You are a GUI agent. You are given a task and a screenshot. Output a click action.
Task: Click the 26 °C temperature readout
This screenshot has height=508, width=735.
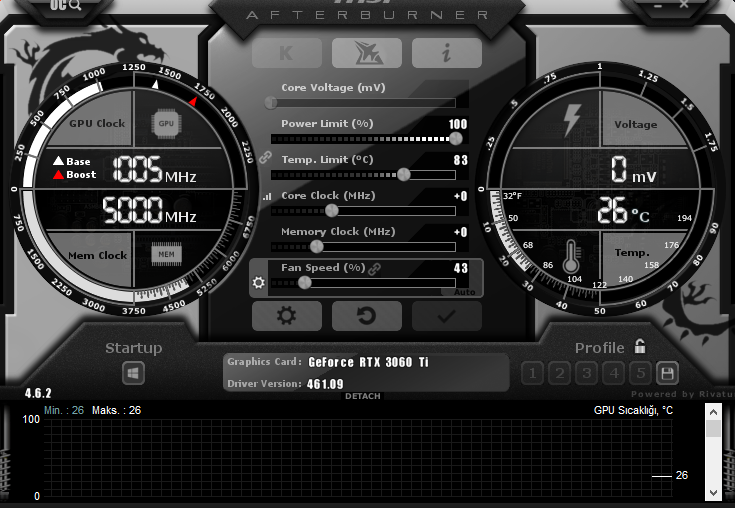click(x=623, y=210)
